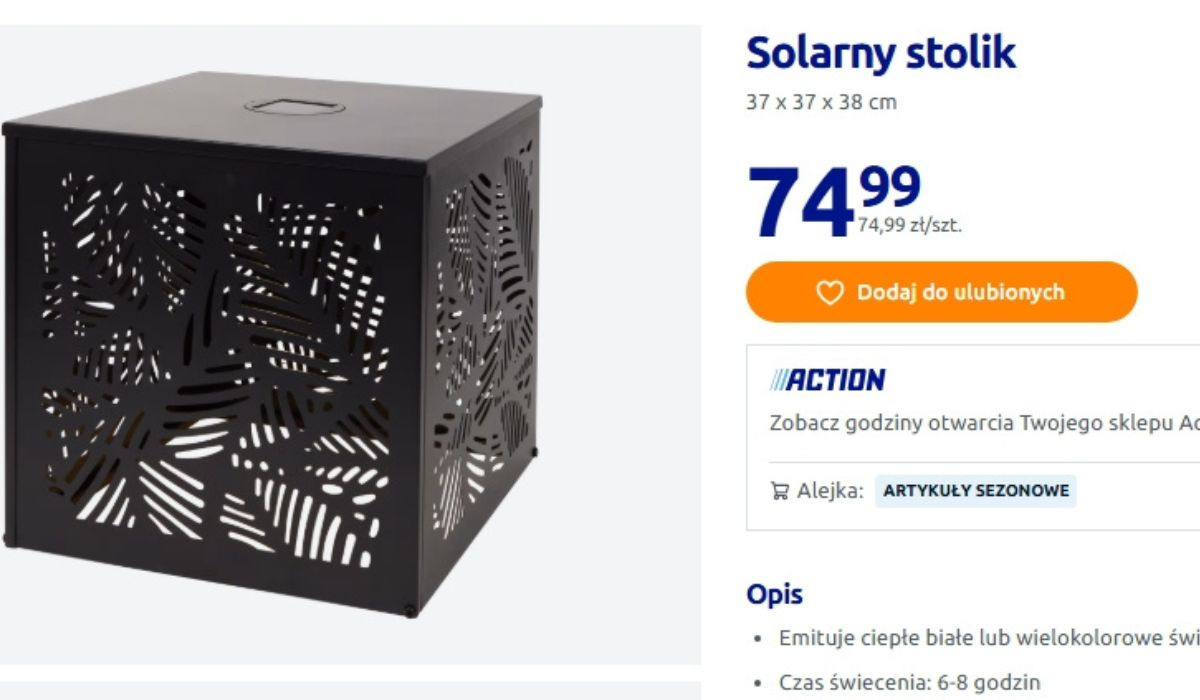Viewport: 1200px width, 700px height.
Task: Click the 74,99 zł/szt. unit price
Action: click(909, 226)
